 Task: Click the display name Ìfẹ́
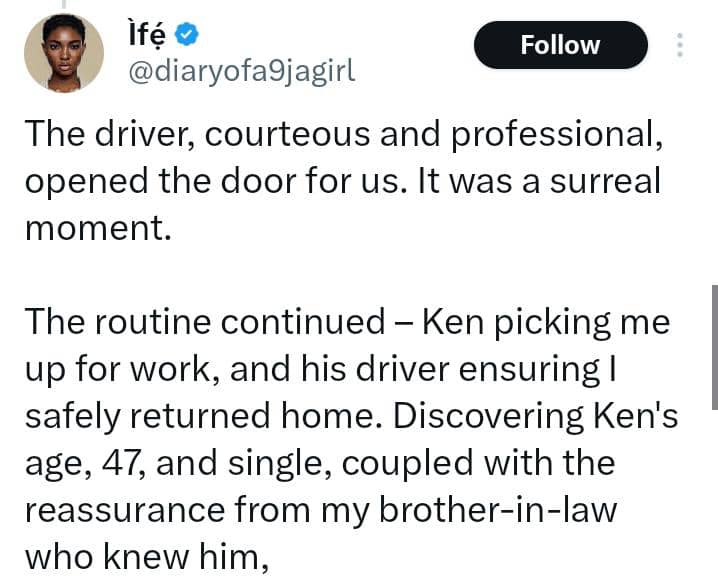(145, 36)
